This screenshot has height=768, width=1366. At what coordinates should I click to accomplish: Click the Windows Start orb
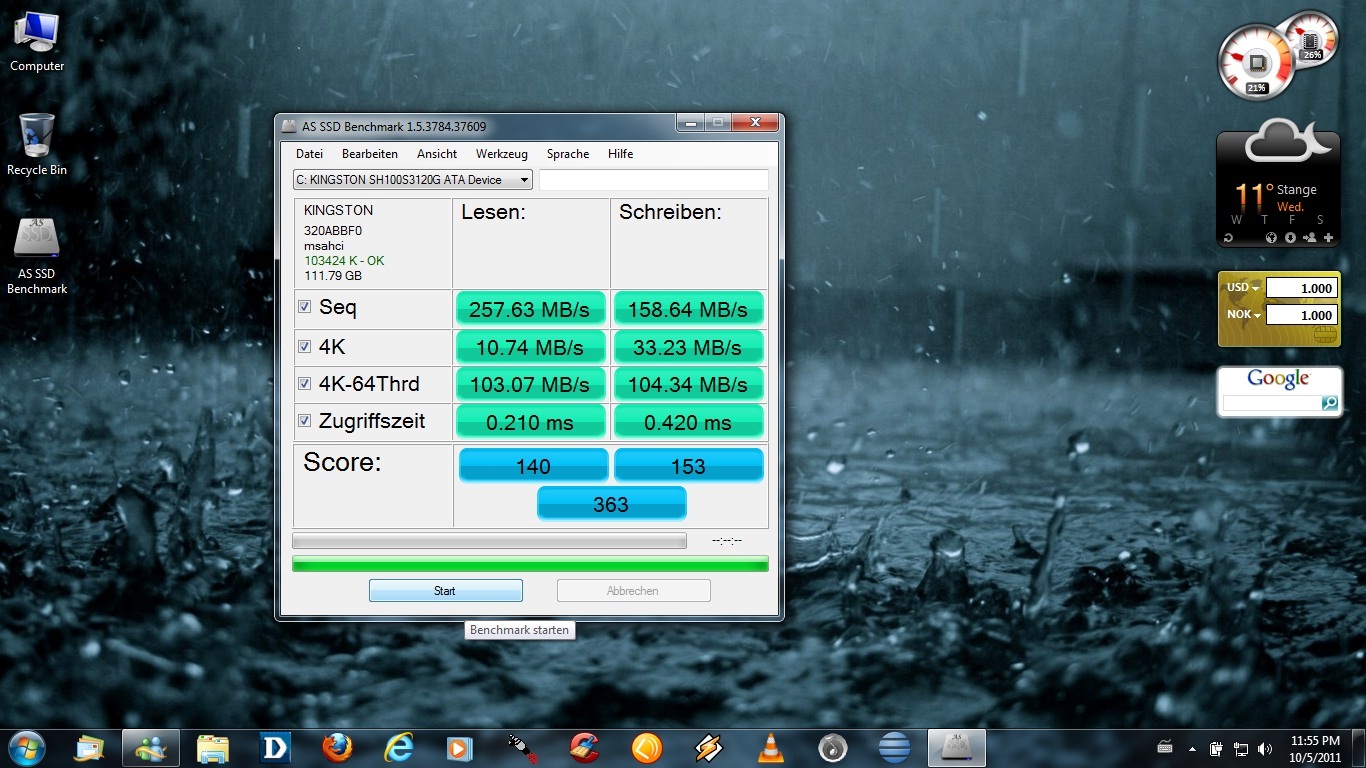[27, 747]
